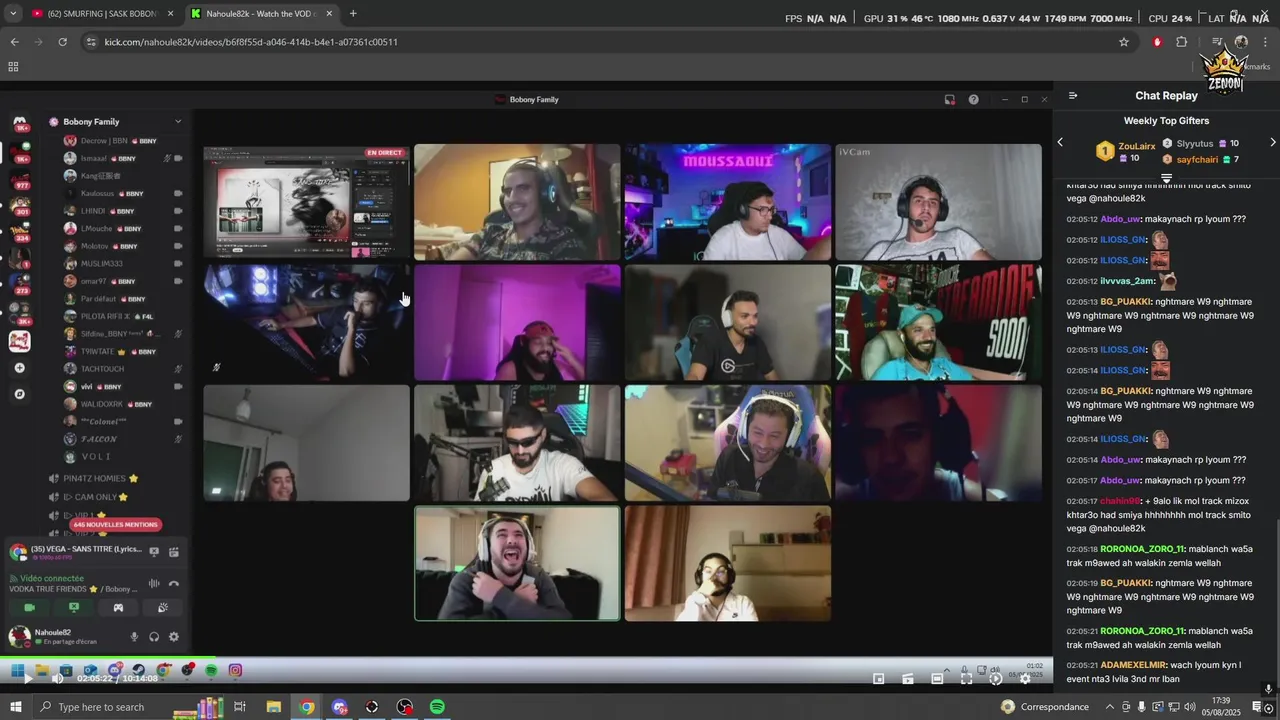The width and height of the screenshot is (1280, 720).
Task: Open Discord user settings gear
Action: point(174,637)
